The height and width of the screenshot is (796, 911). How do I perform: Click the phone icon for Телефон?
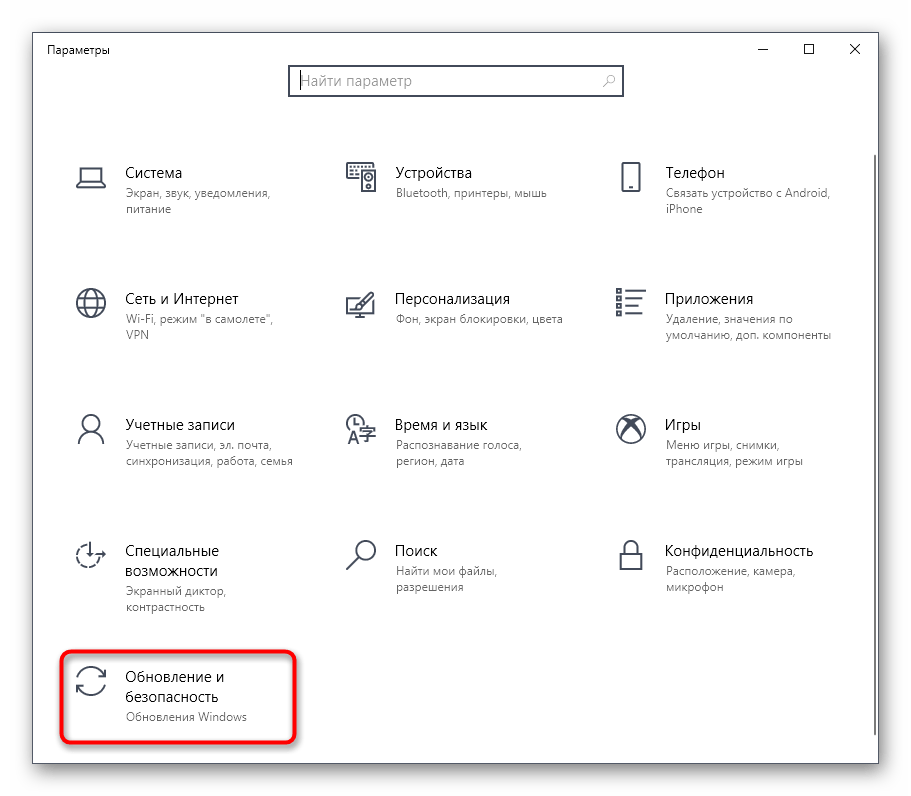[630, 177]
